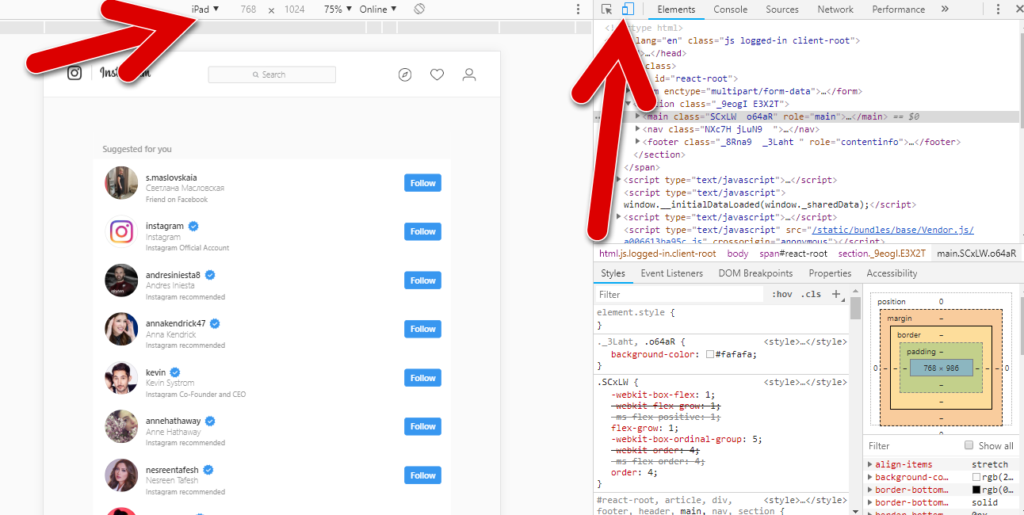Switch to the Console tab
This screenshot has width=1024, height=515.
[730, 9]
